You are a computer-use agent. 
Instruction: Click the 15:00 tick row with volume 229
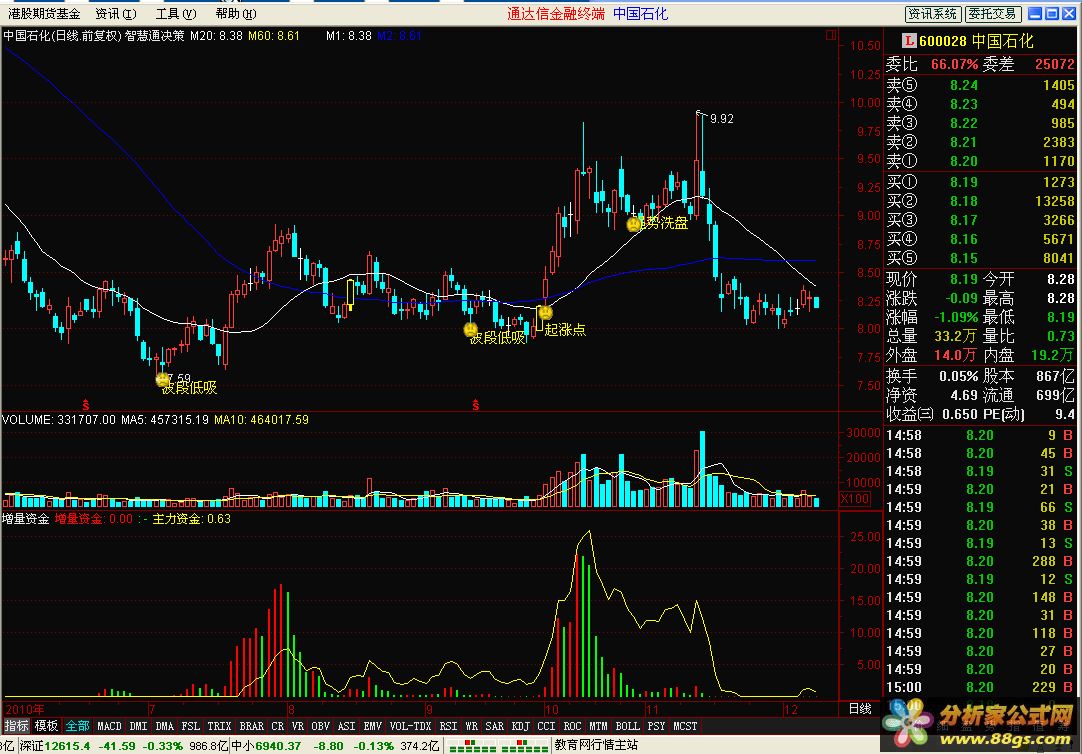pyautogui.click(x=980, y=687)
